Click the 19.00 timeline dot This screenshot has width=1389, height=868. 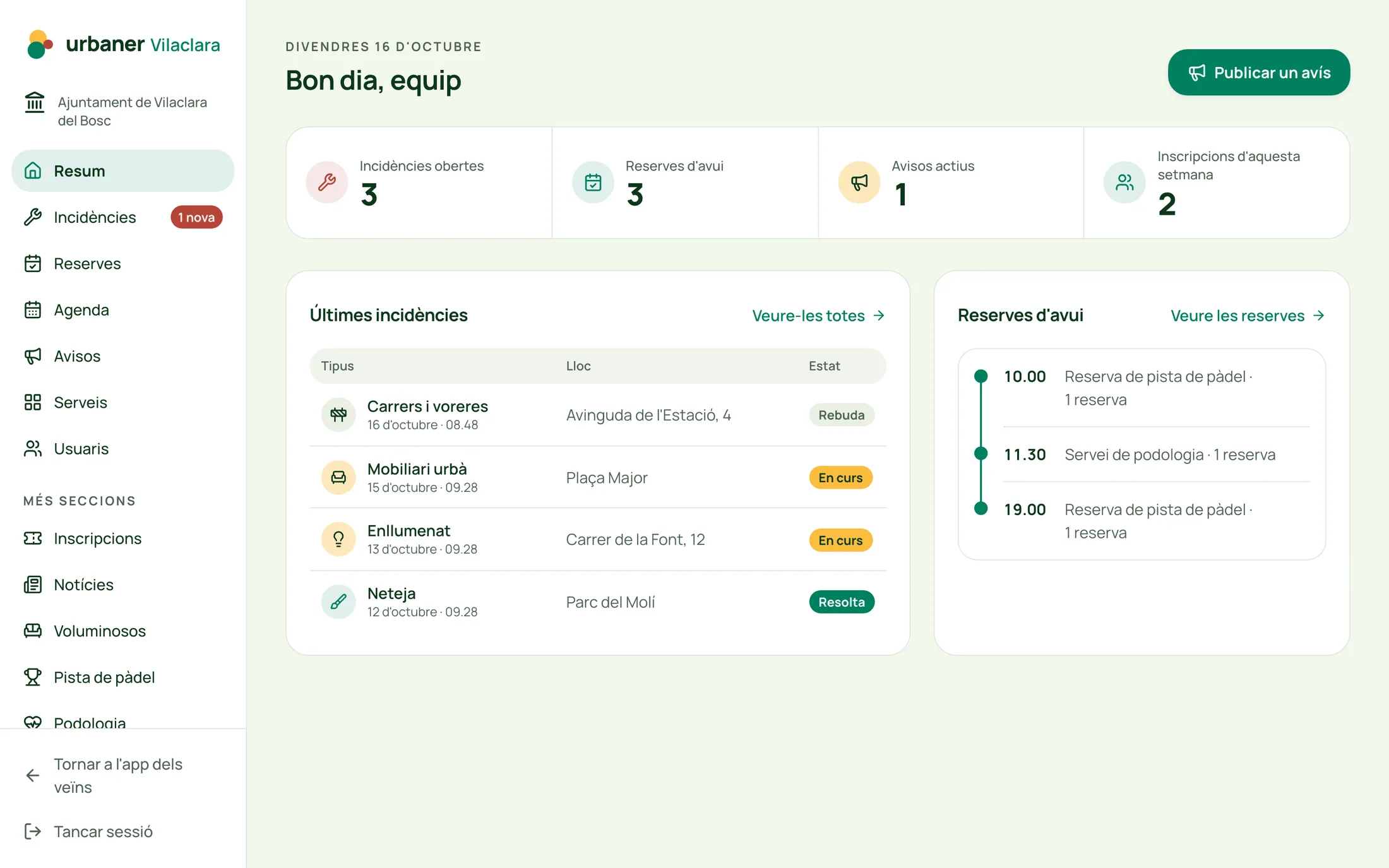pyautogui.click(x=981, y=508)
